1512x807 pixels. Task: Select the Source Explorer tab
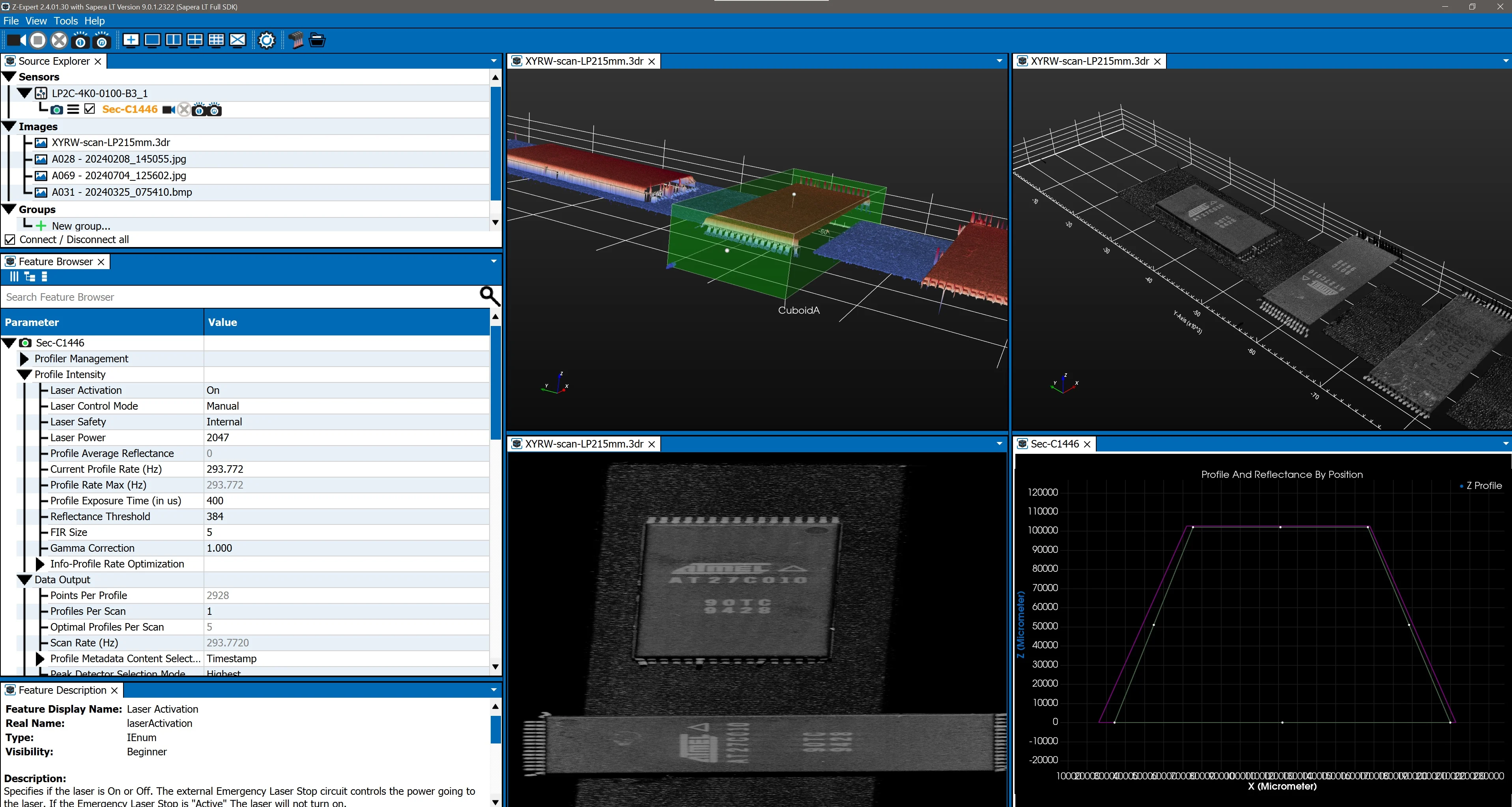[x=54, y=61]
